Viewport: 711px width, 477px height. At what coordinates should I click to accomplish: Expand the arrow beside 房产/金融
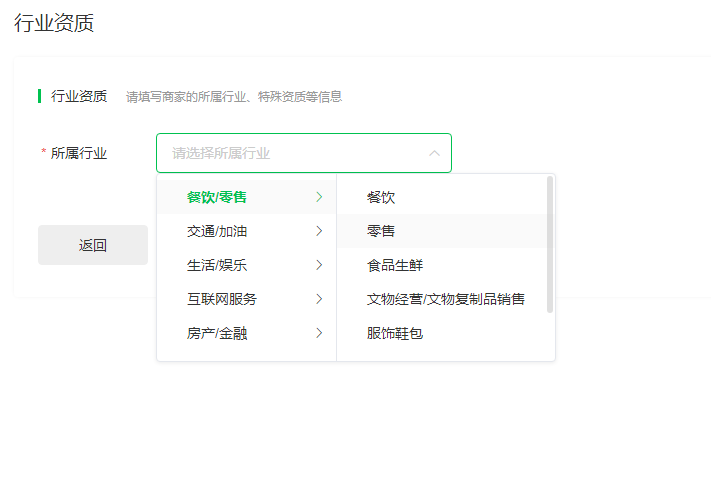click(x=319, y=333)
